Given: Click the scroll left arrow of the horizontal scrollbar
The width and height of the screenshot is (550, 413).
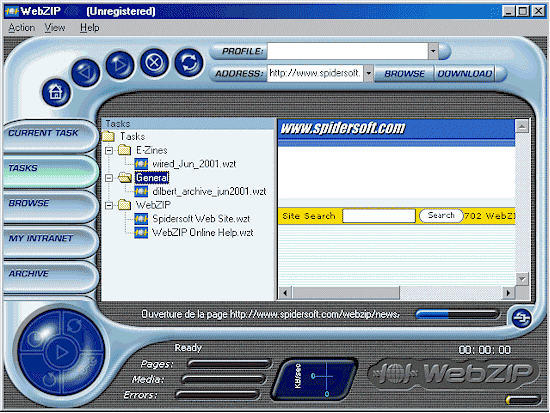Looking at the screenshot, I should (285, 293).
